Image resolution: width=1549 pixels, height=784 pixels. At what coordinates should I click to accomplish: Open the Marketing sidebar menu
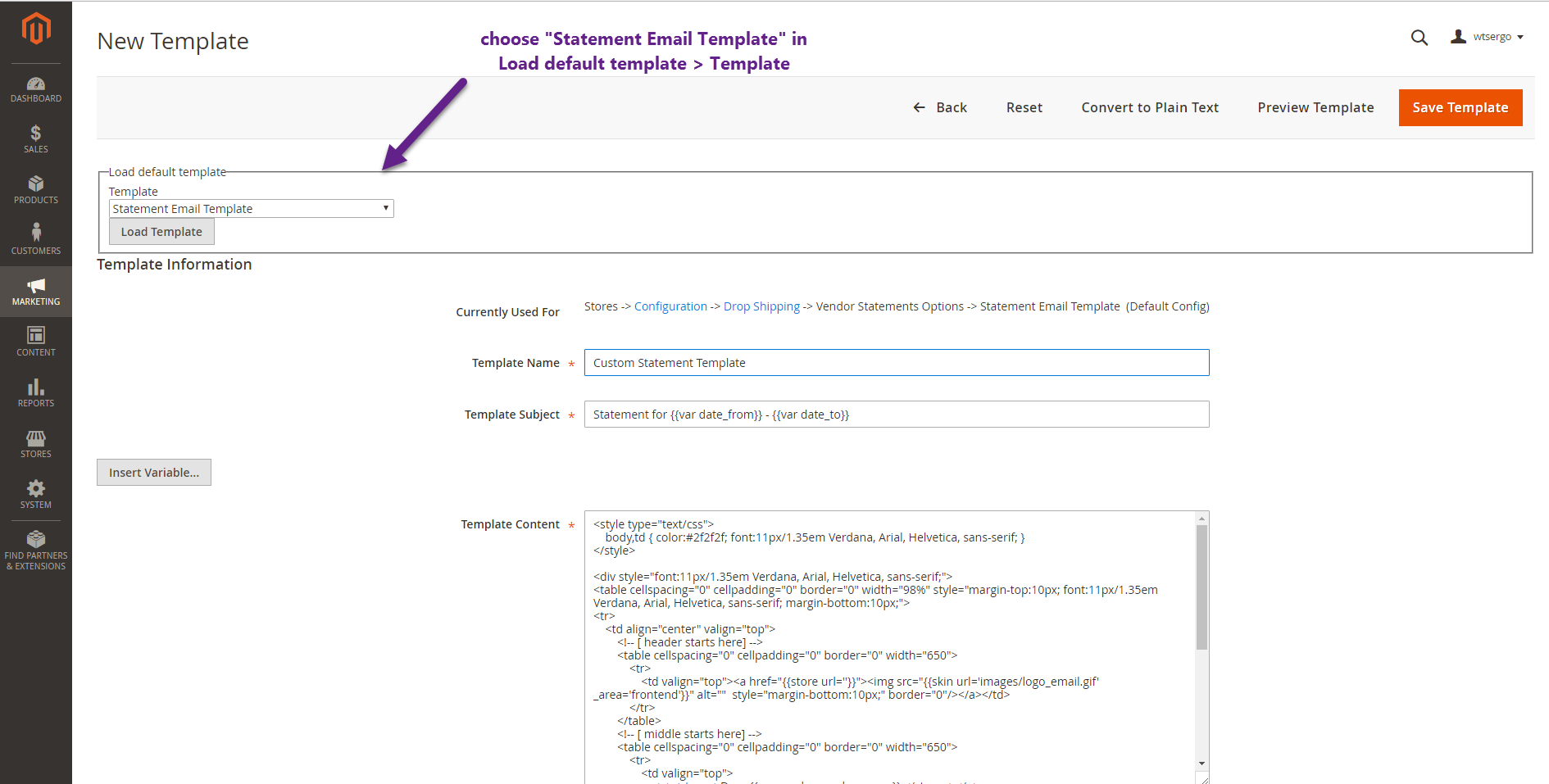pyautogui.click(x=36, y=292)
